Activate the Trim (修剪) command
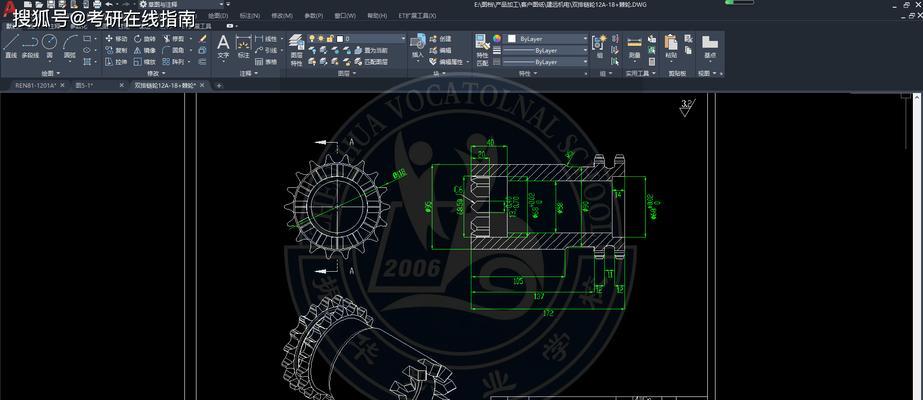The width and height of the screenshot is (923, 400). (173, 39)
